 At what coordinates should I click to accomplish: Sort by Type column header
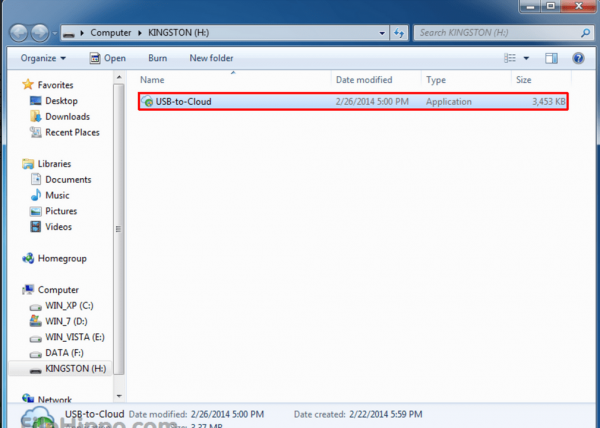(x=436, y=80)
